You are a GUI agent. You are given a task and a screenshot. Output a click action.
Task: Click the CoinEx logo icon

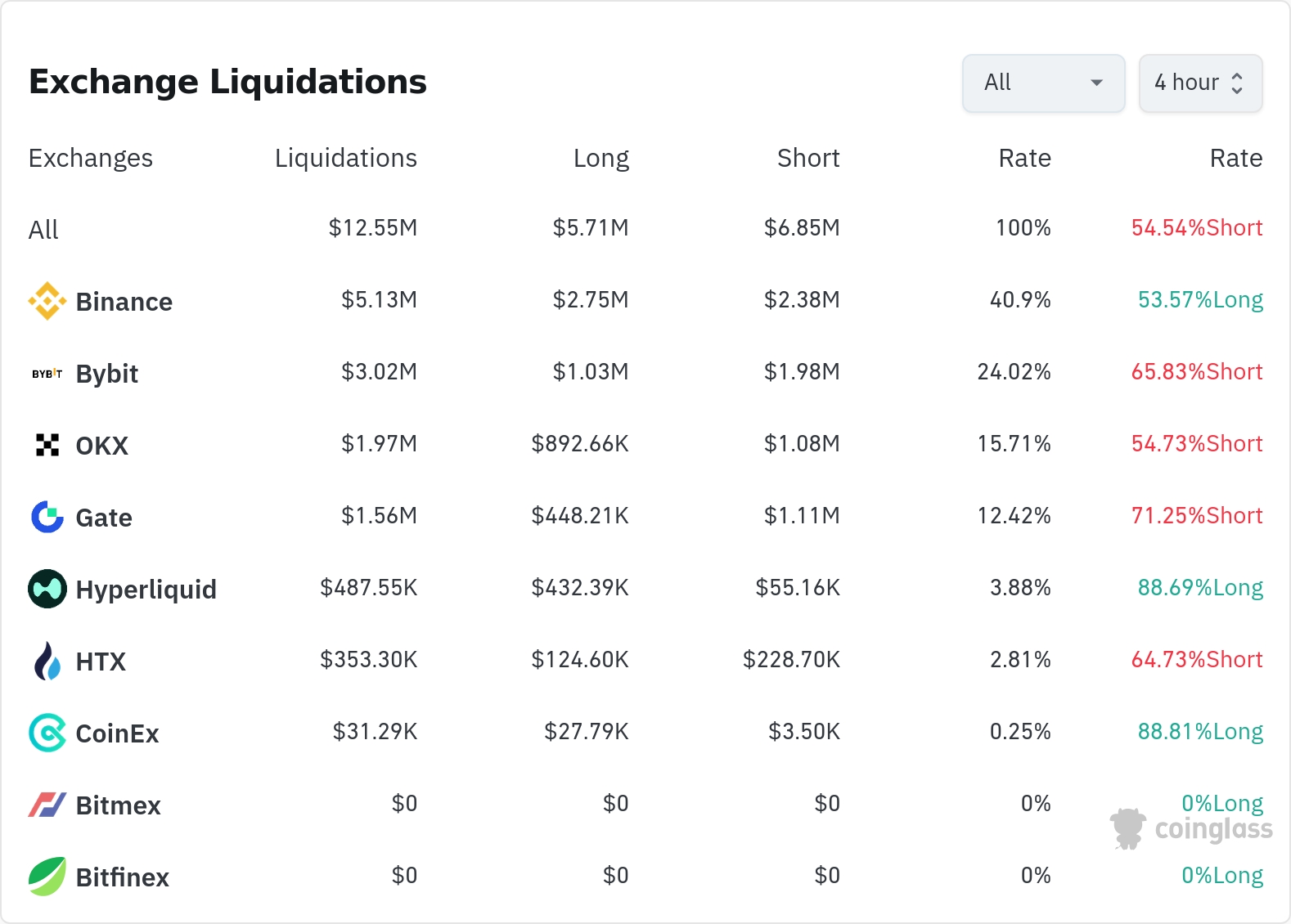(x=47, y=733)
